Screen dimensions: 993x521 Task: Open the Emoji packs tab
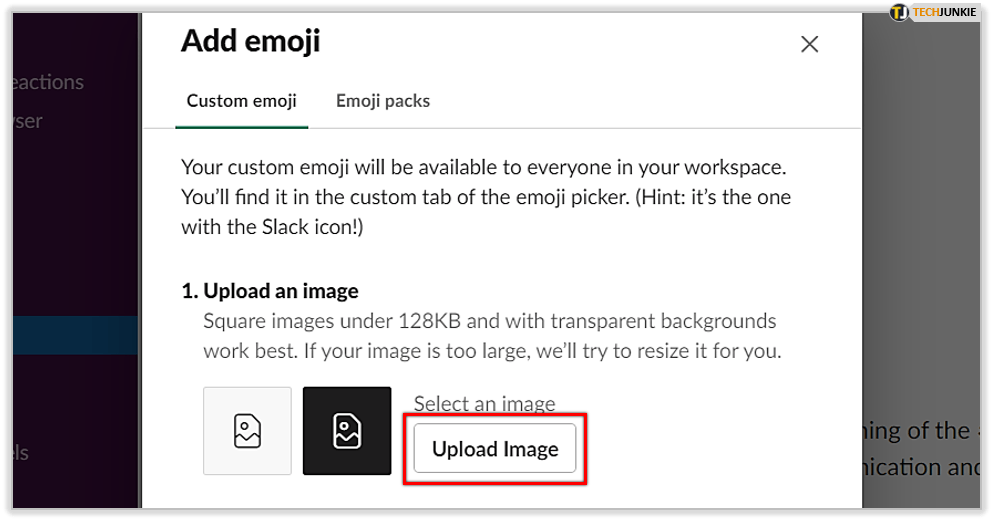pyautogui.click(x=383, y=101)
